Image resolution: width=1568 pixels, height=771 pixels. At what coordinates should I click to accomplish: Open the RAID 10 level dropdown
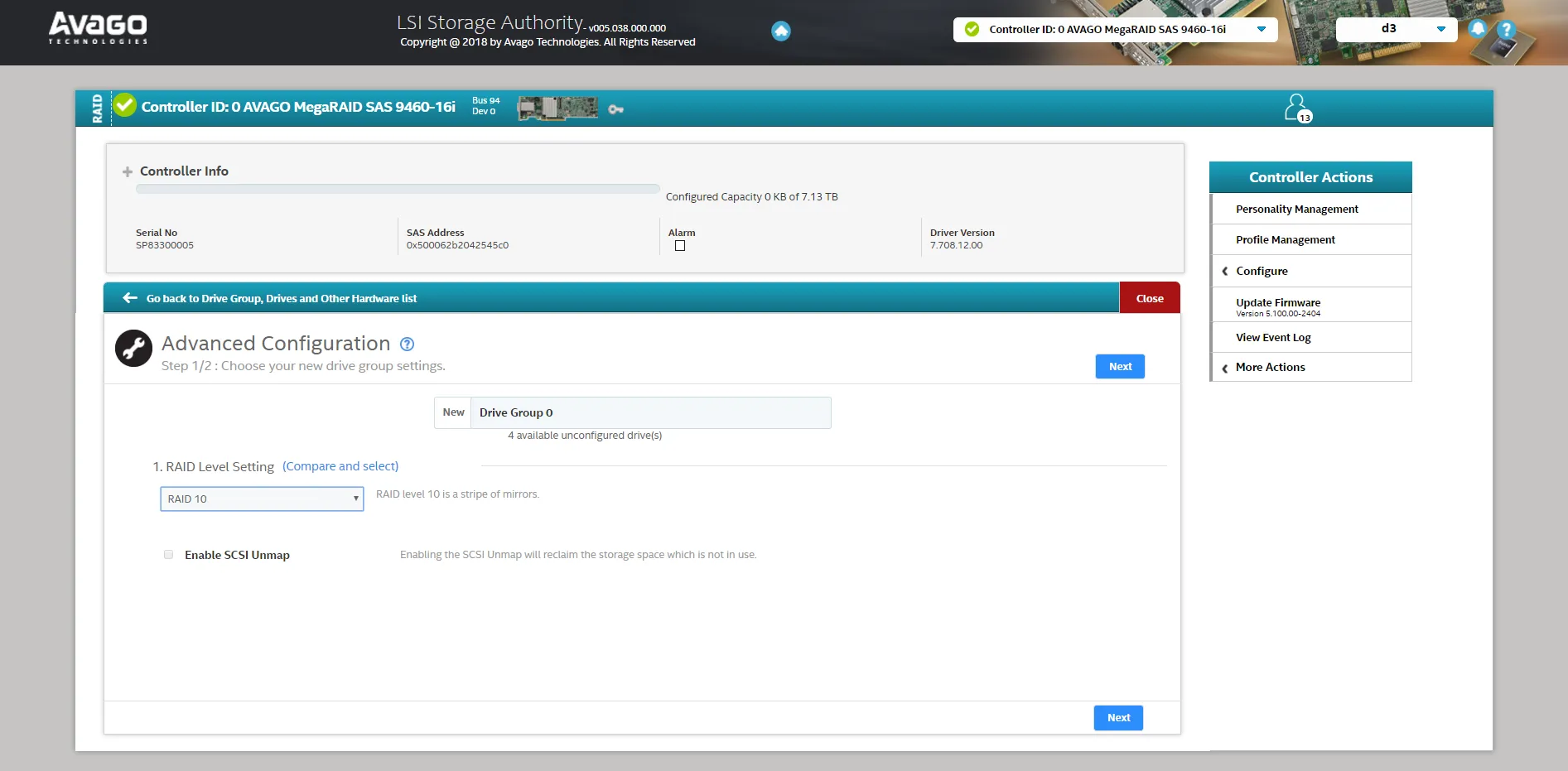tap(262, 499)
